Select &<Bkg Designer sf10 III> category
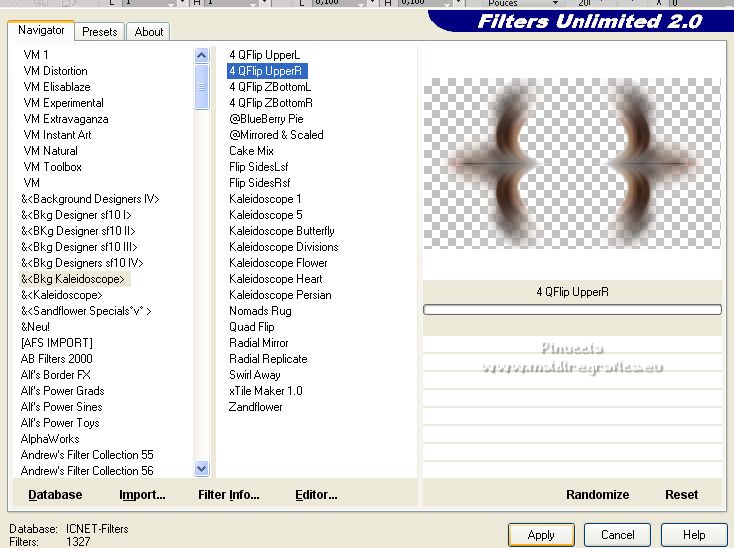The image size is (734, 548). click(x=79, y=247)
